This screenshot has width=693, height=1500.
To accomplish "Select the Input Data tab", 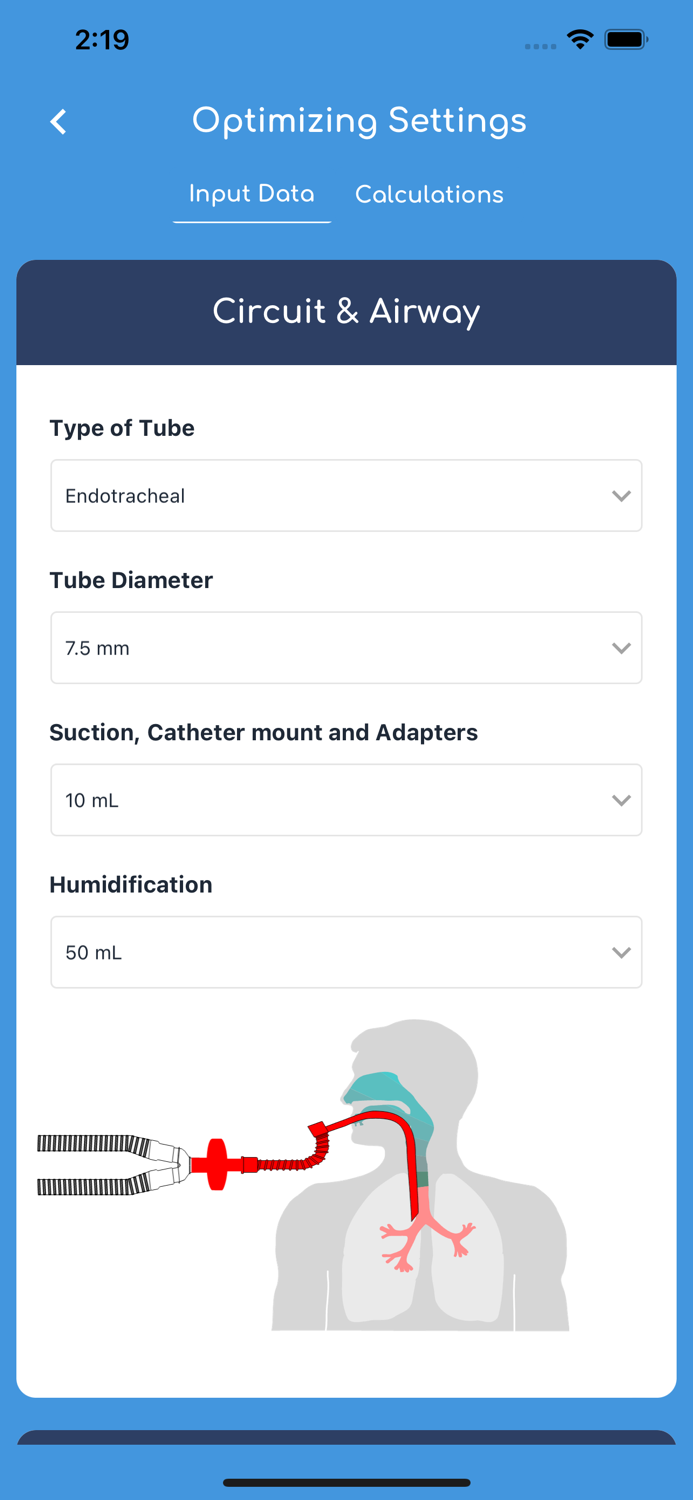I will pyautogui.click(x=251, y=194).
